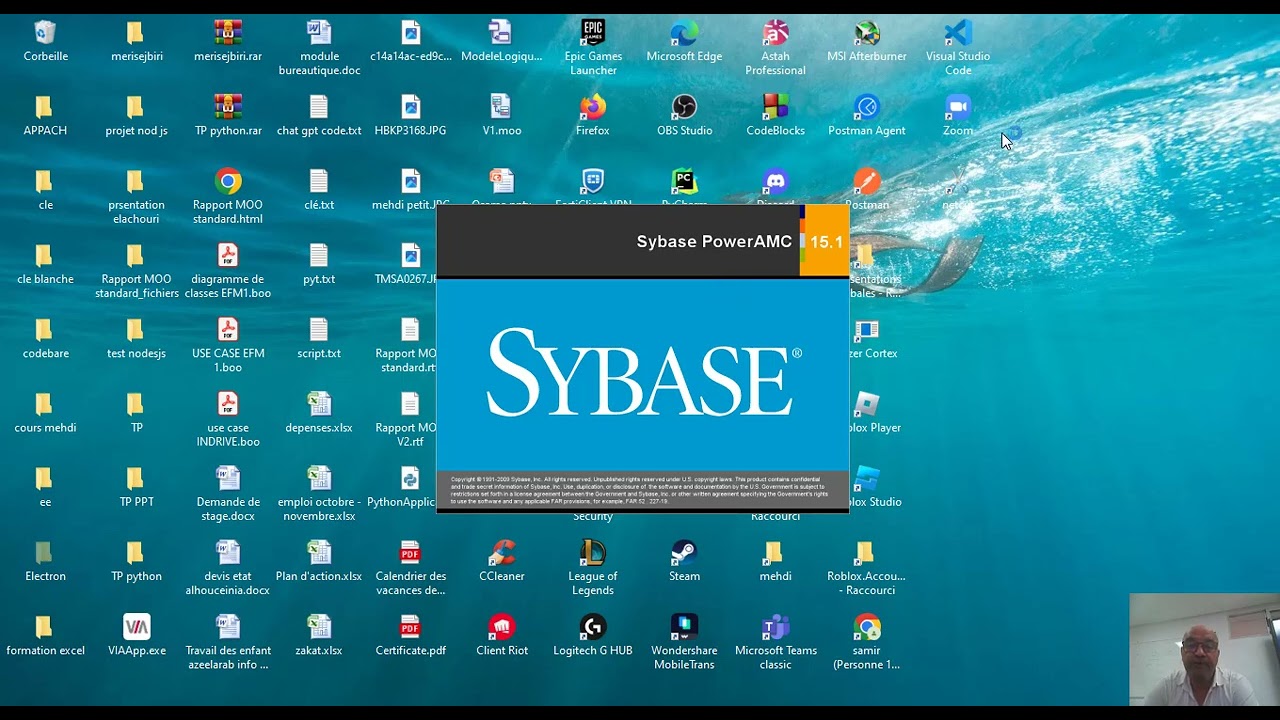Select use case INDRIVE.boo file
Image resolution: width=1280 pixels, height=720 pixels.
coord(228,419)
